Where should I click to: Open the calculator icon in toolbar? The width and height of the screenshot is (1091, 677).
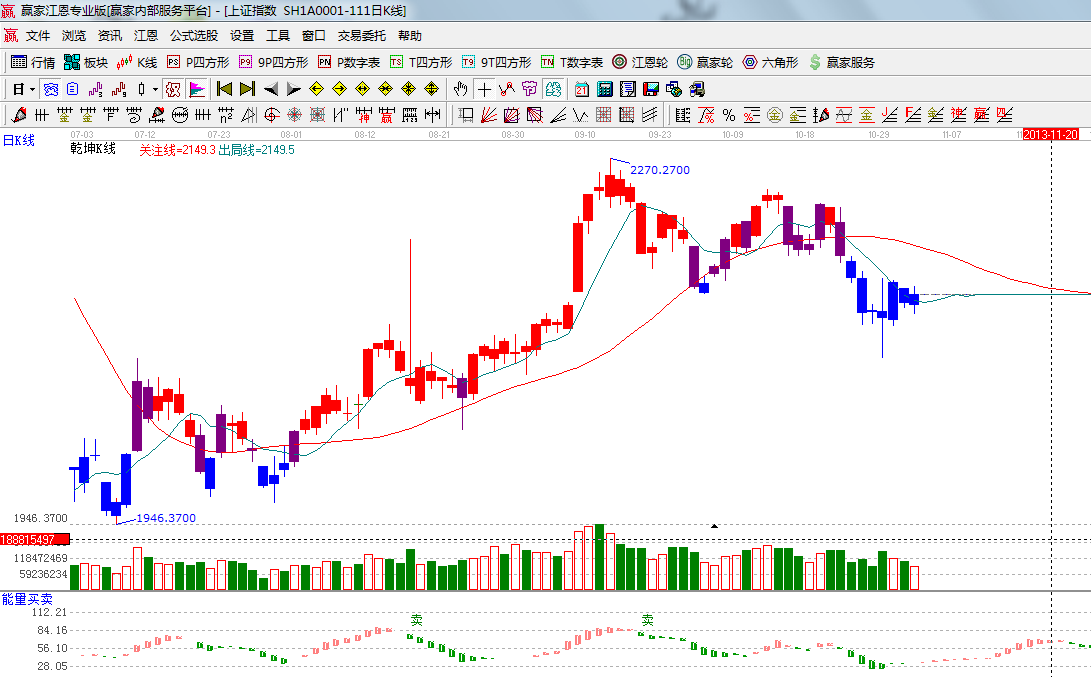pyautogui.click(x=604, y=89)
